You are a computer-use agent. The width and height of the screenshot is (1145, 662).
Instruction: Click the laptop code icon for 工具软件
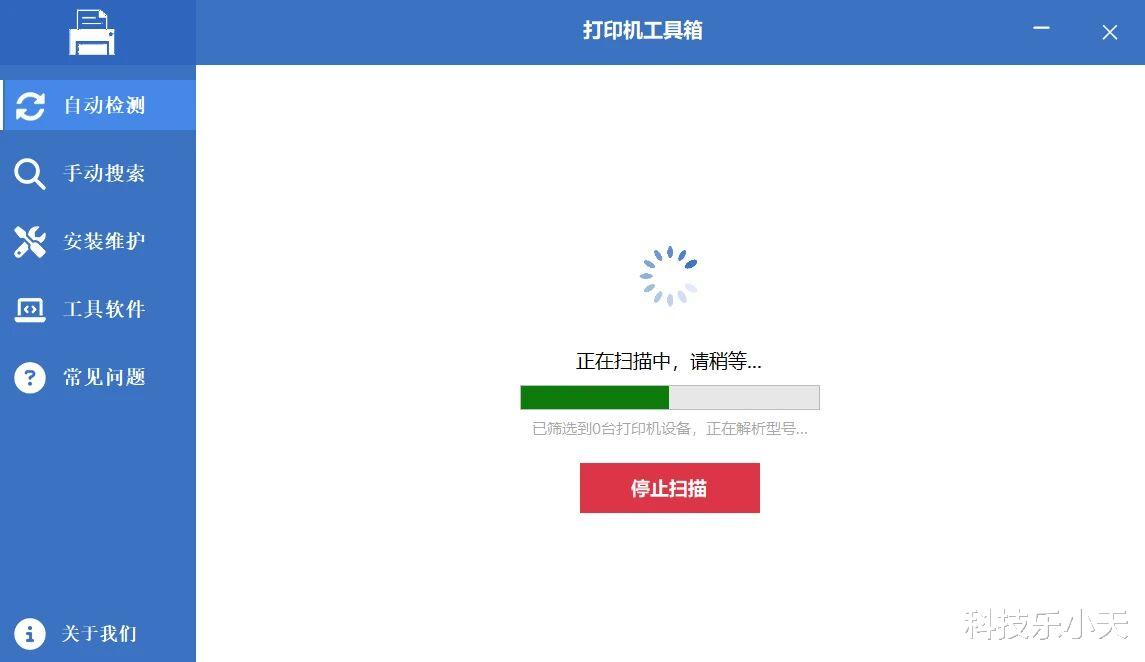(30, 310)
